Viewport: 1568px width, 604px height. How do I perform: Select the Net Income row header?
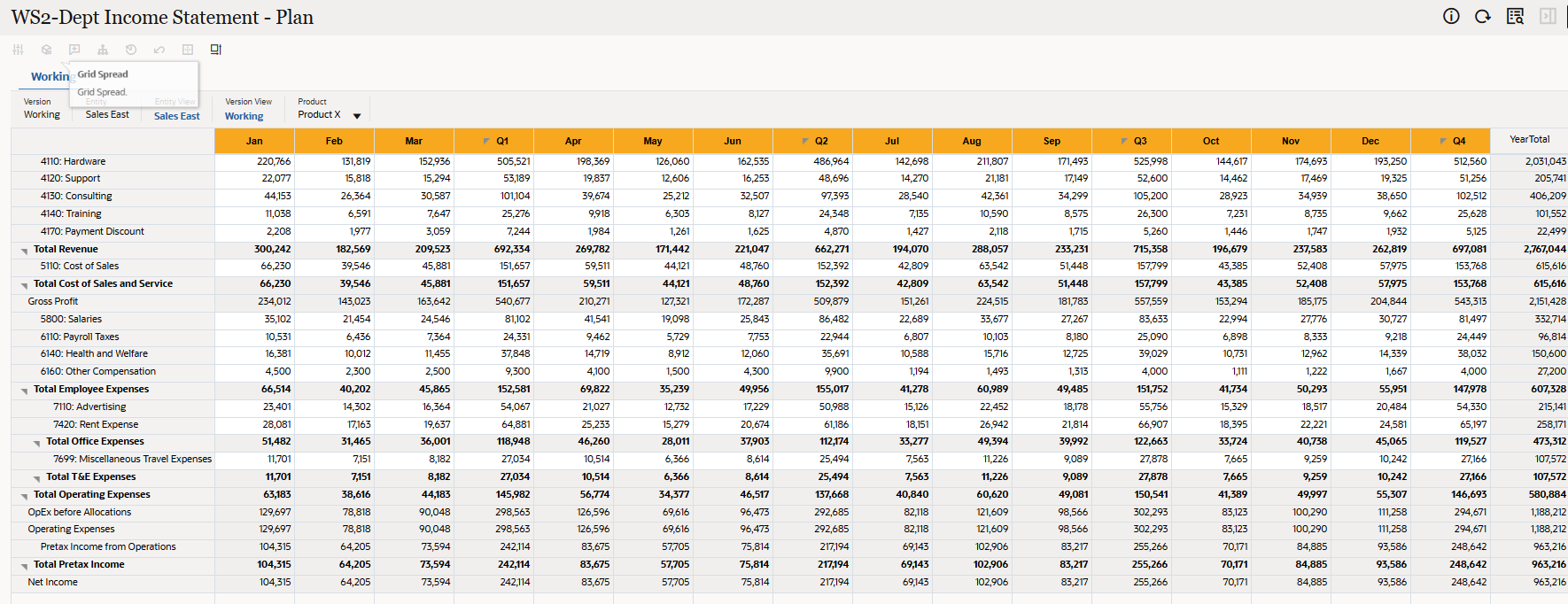click(x=113, y=582)
